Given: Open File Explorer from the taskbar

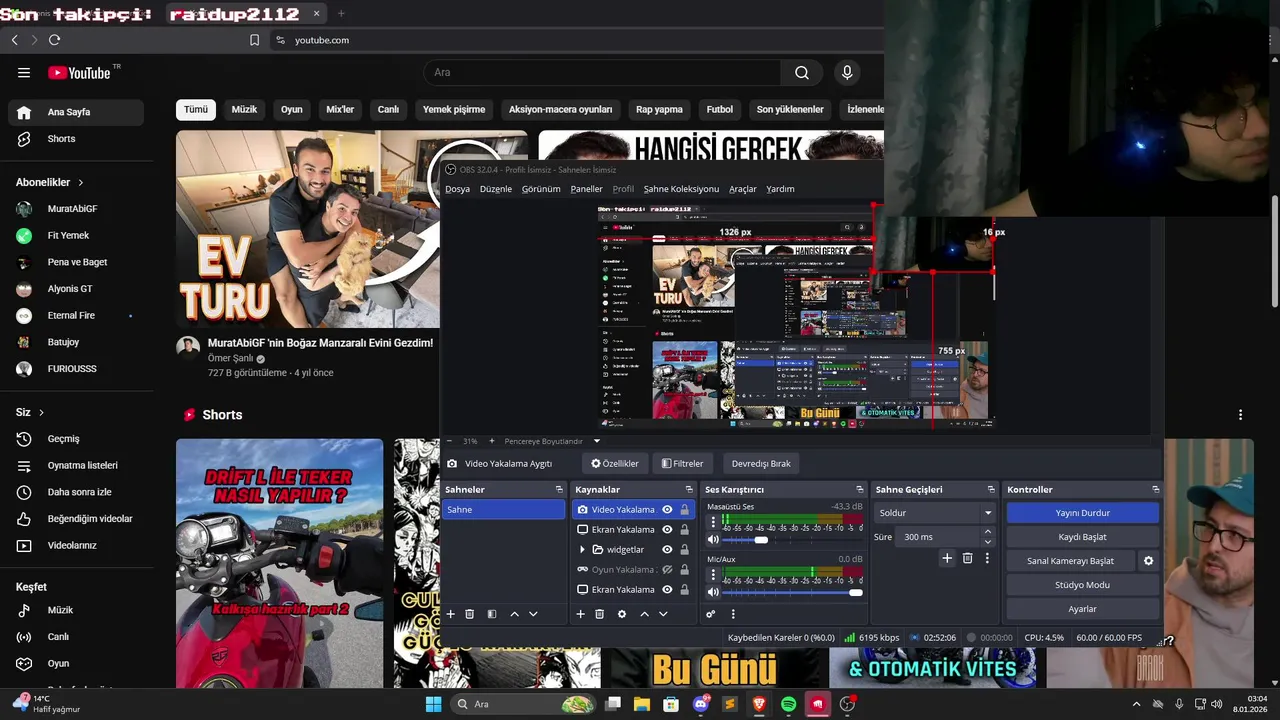Looking at the screenshot, I should [642, 704].
